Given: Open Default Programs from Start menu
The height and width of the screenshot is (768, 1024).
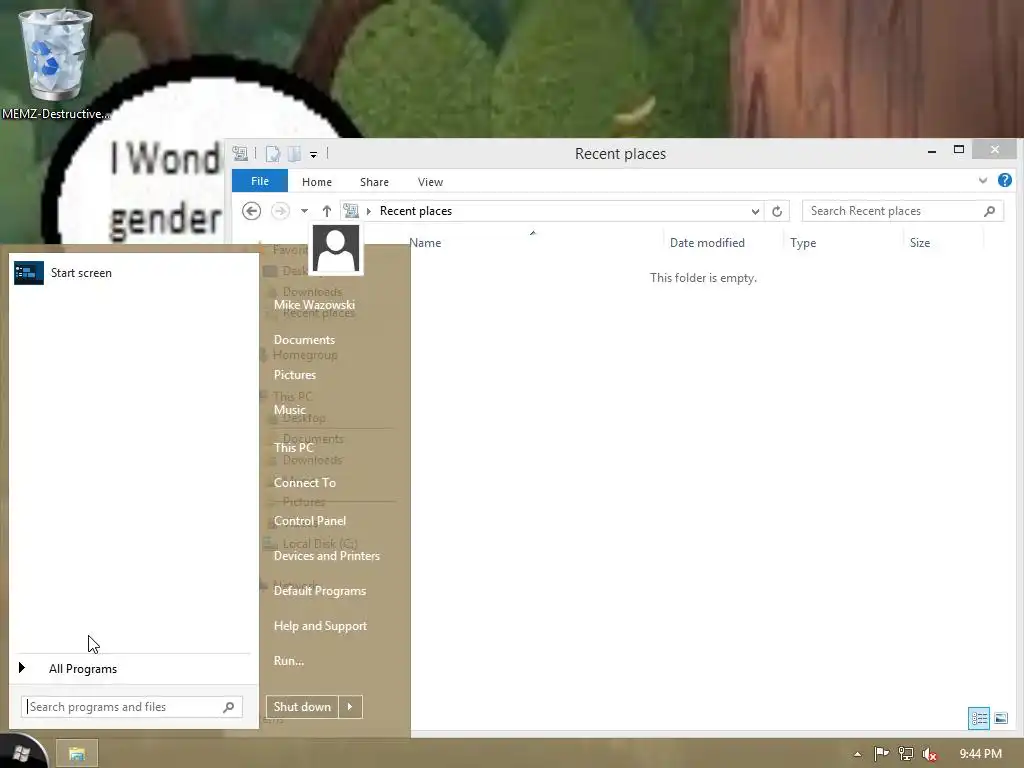Looking at the screenshot, I should 319,591.
